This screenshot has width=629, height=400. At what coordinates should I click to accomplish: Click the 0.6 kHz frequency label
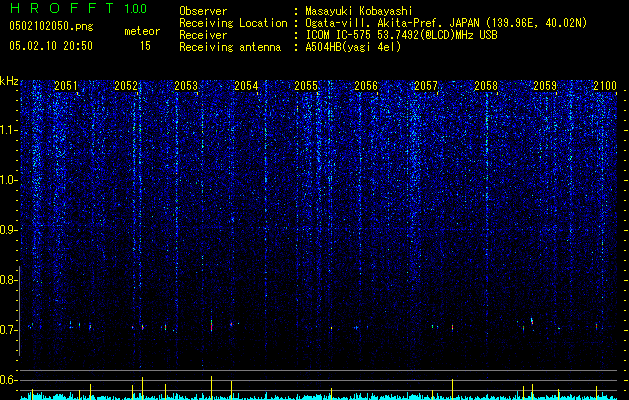click(x=8, y=380)
